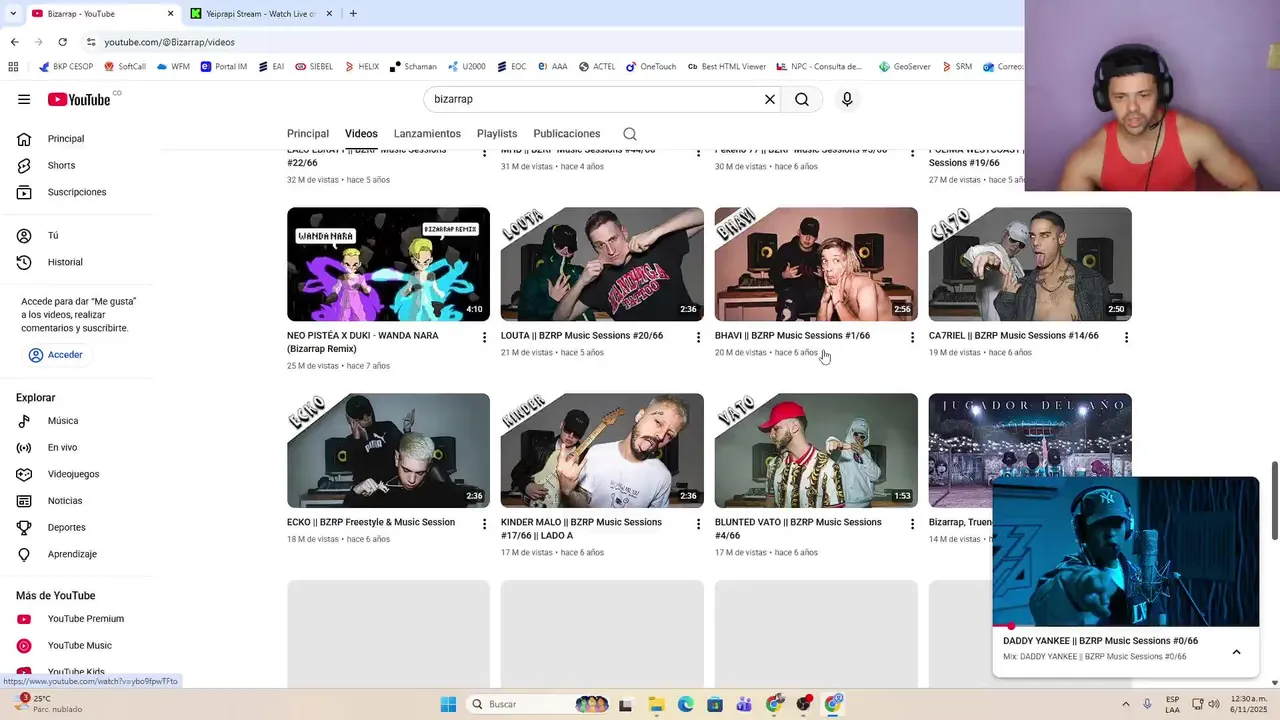
Task: Click the DADDY YANKEE miniplayer video
Action: (x=1126, y=551)
